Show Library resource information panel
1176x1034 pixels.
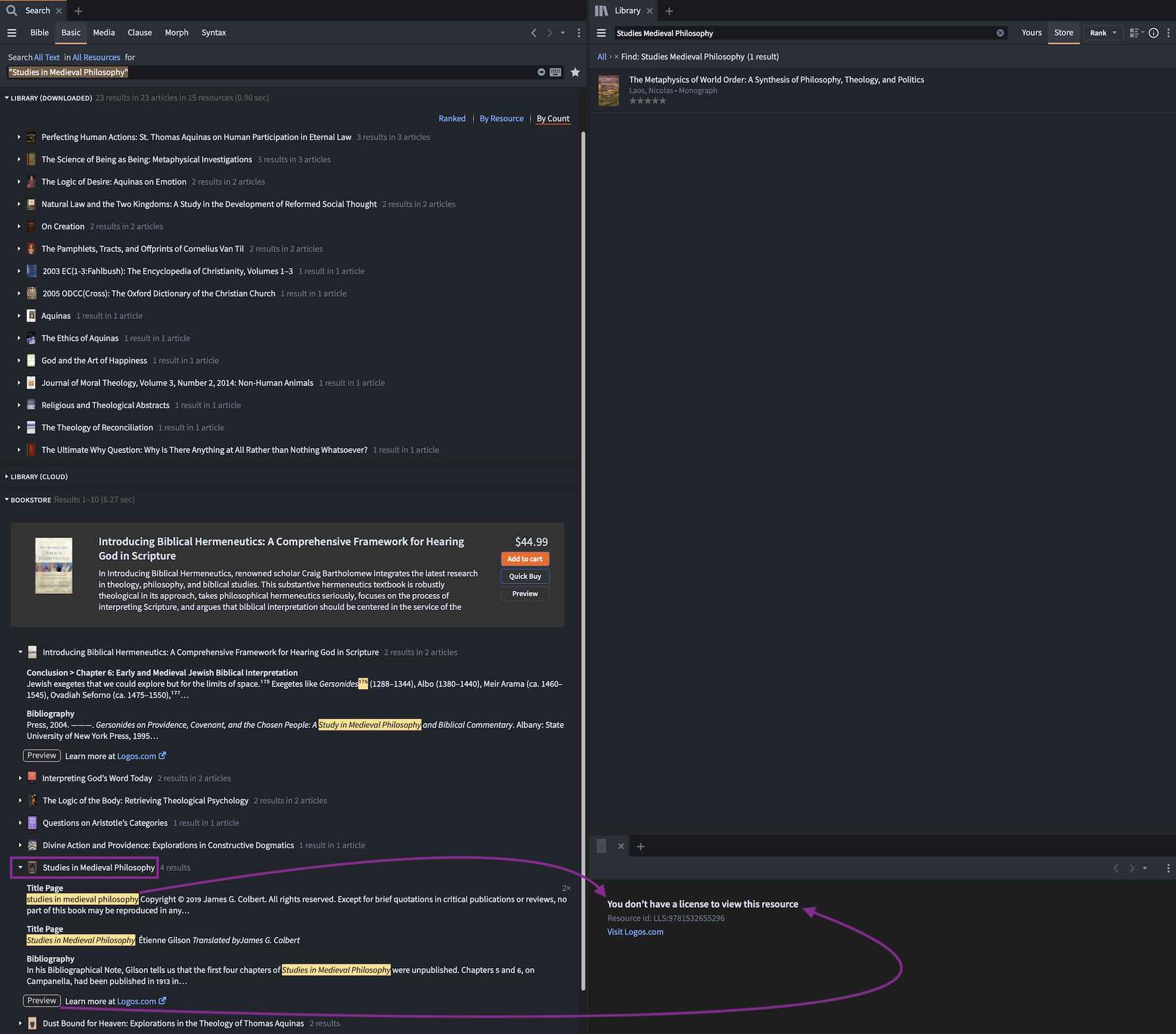(x=1154, y=33)
